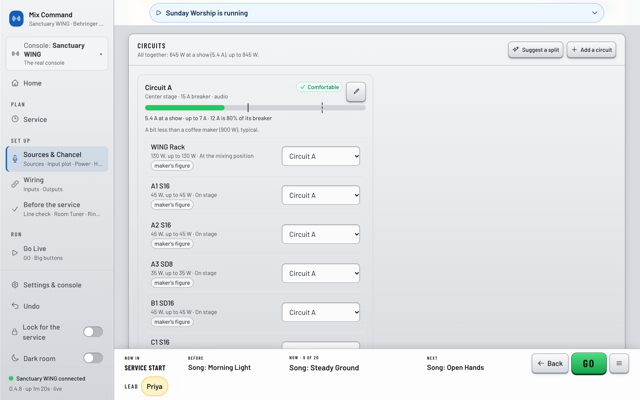640x400 pixels.
Task: Click Undo in the sidebar
Action: pos(57,306)
